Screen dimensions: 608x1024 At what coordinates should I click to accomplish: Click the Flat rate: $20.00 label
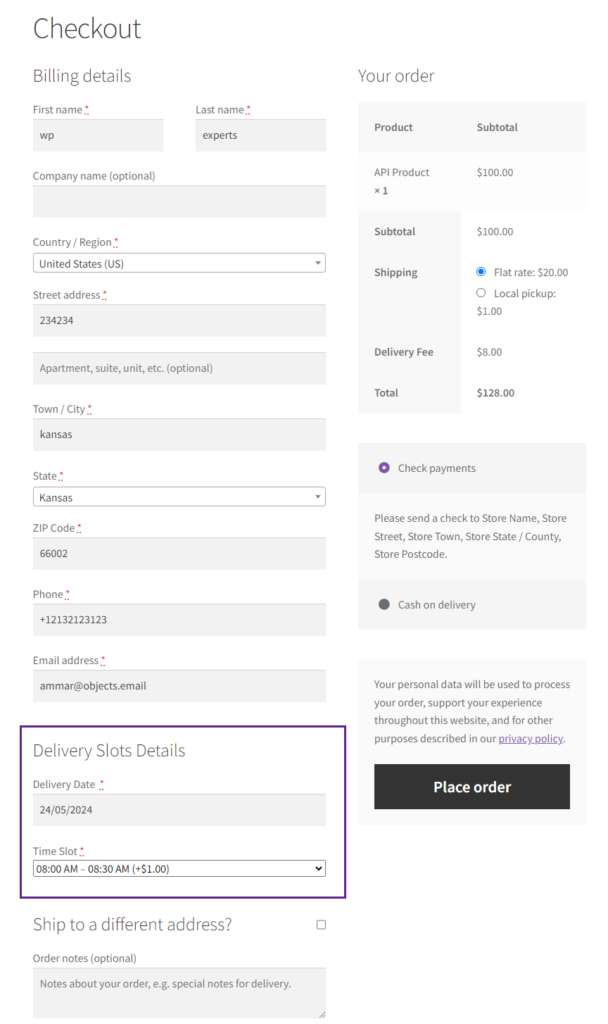(x=531, y=272)
